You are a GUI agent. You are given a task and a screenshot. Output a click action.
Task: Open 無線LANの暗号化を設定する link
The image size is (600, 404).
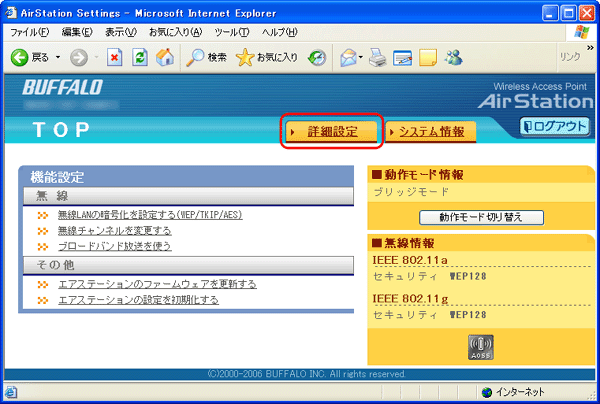[x=150, y=215]
